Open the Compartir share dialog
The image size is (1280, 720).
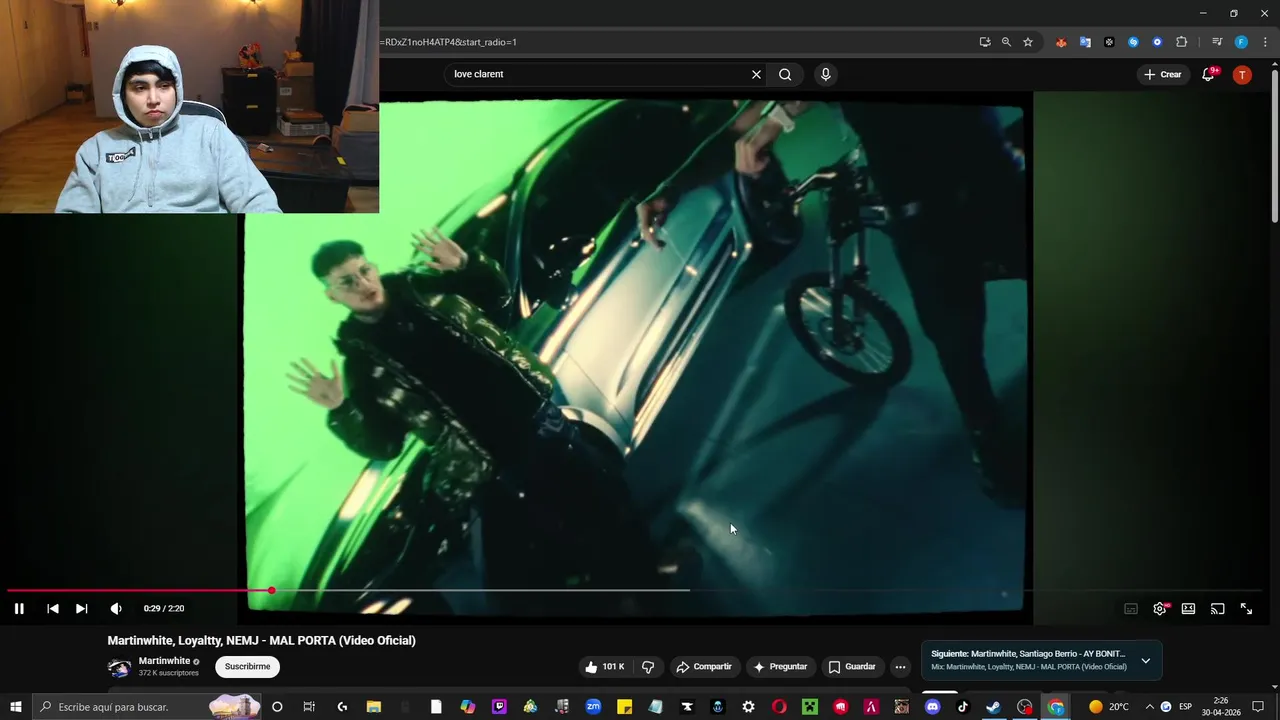(704, 667)
